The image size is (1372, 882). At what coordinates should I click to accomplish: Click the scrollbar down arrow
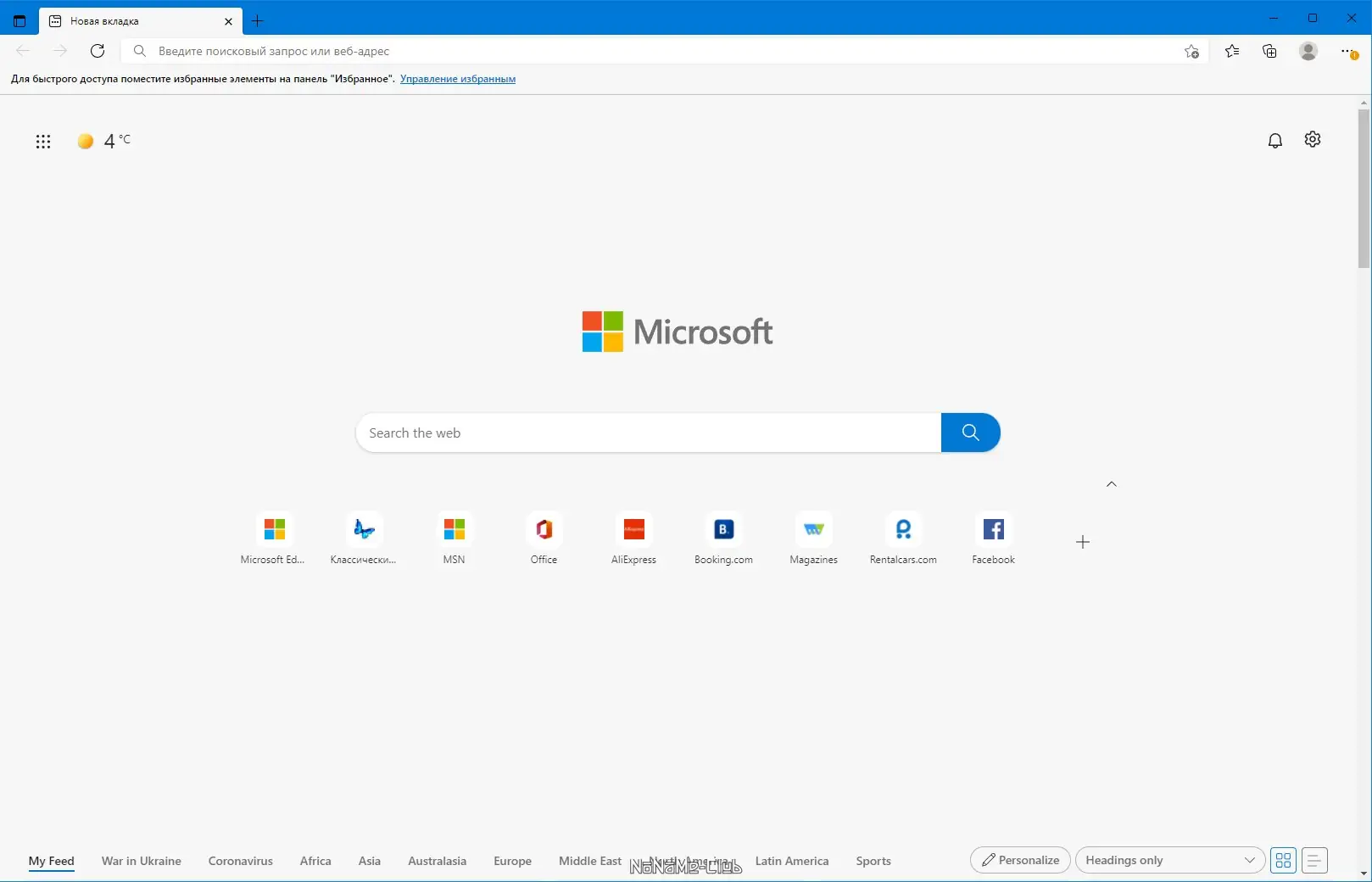click(1364, 873)
